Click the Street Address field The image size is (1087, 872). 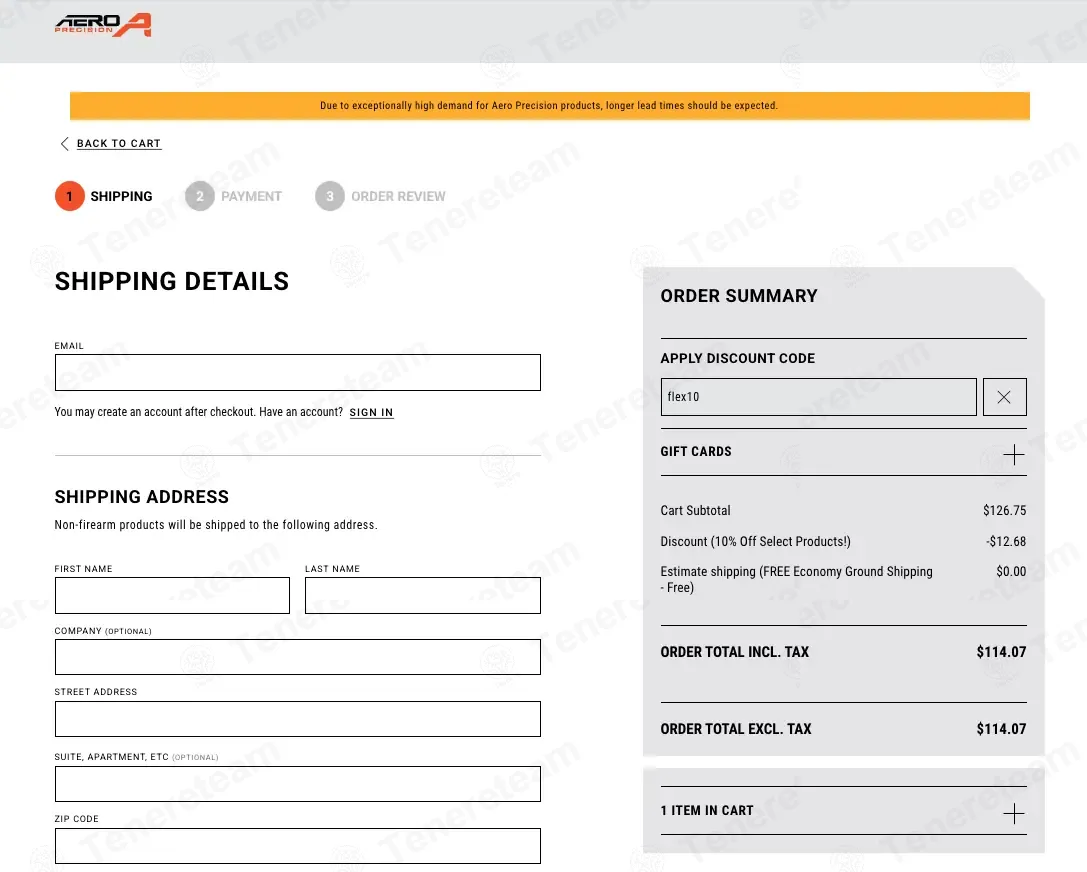pos(297,719)
